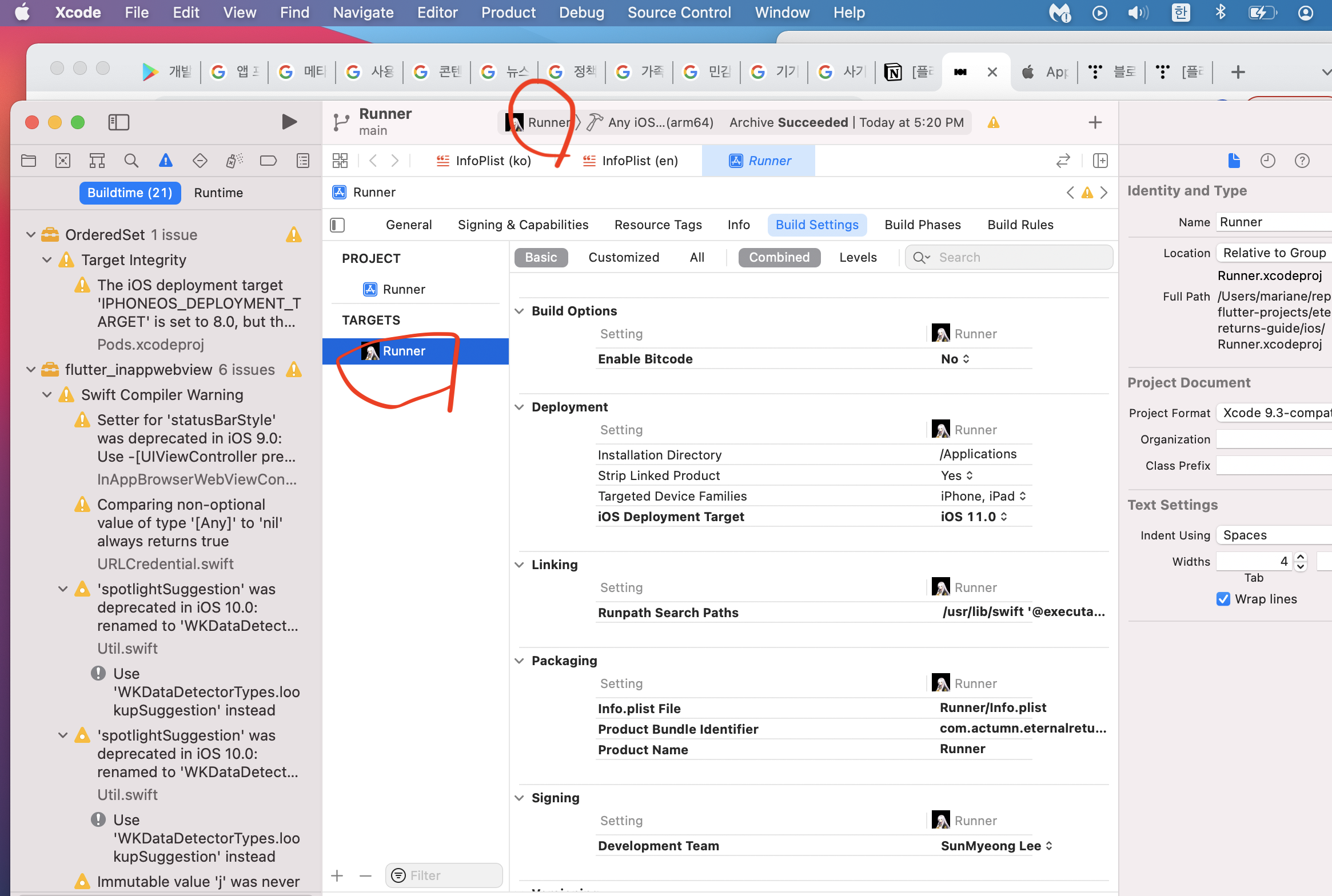Open the Find navigator magnifier icon
Screen dimensions: 1332x896
(x=131, y=161)
